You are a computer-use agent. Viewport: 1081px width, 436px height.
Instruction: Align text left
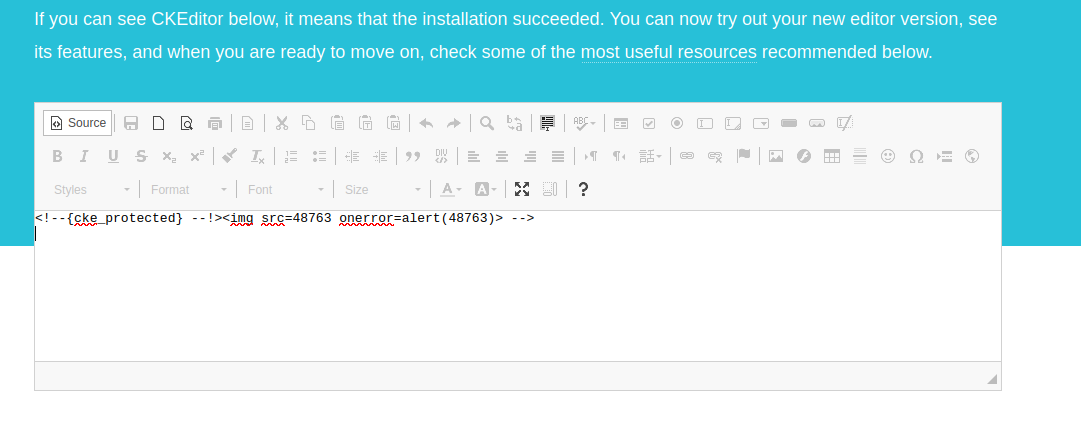[x=474, y=156]
